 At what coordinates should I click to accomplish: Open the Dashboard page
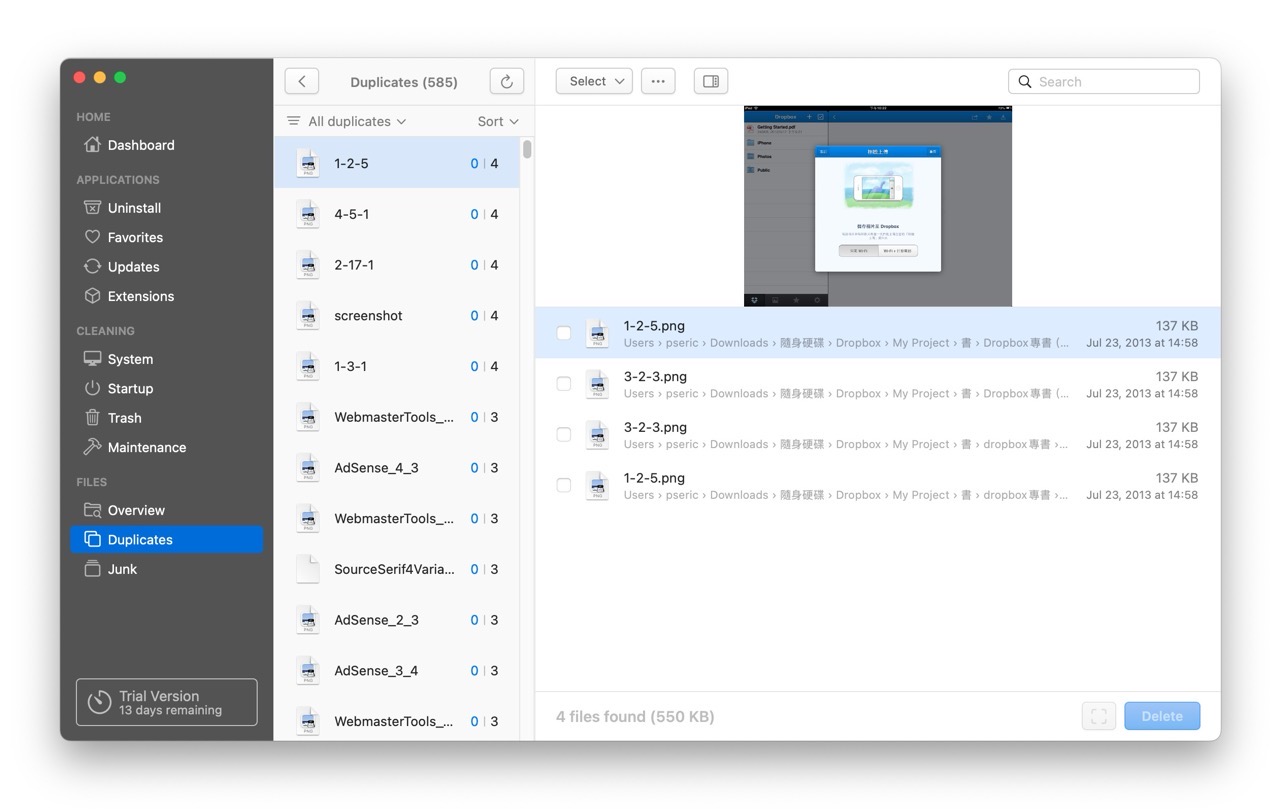tap(166, 145)
